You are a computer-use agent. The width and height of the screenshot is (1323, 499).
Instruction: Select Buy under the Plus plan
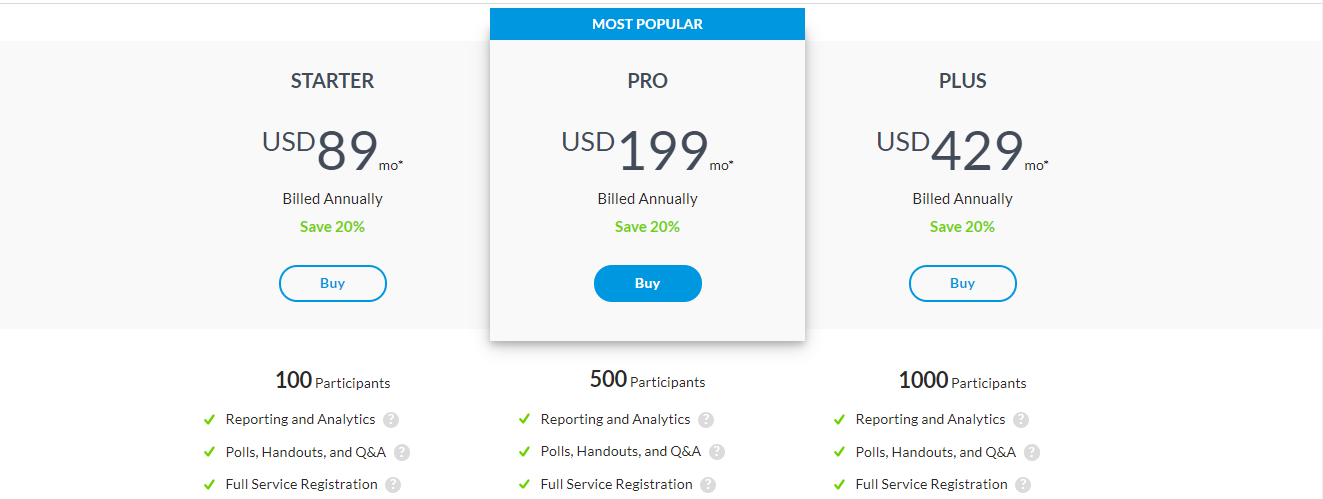[x=962, y=283]
